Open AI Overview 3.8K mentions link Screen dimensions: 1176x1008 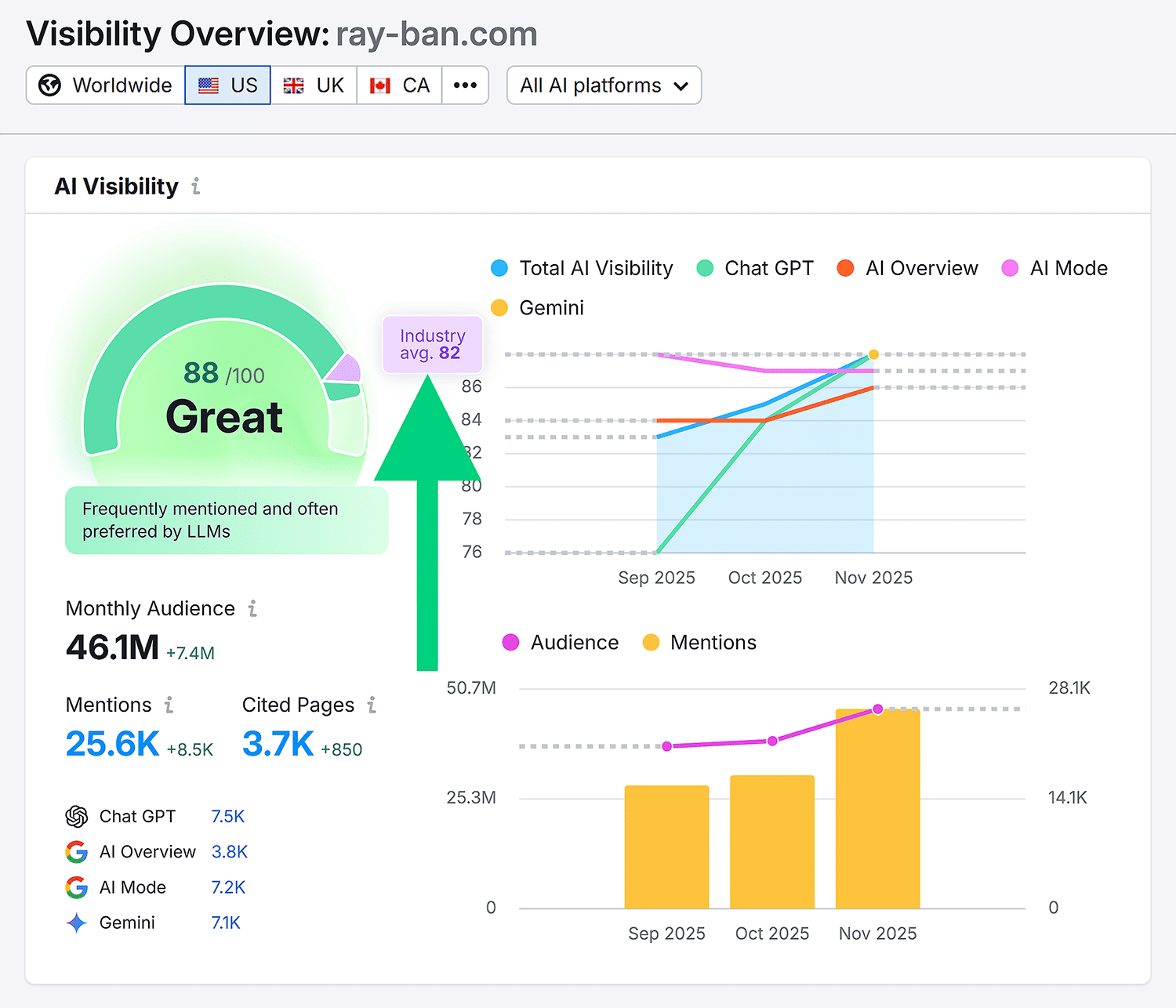[230, 852]
